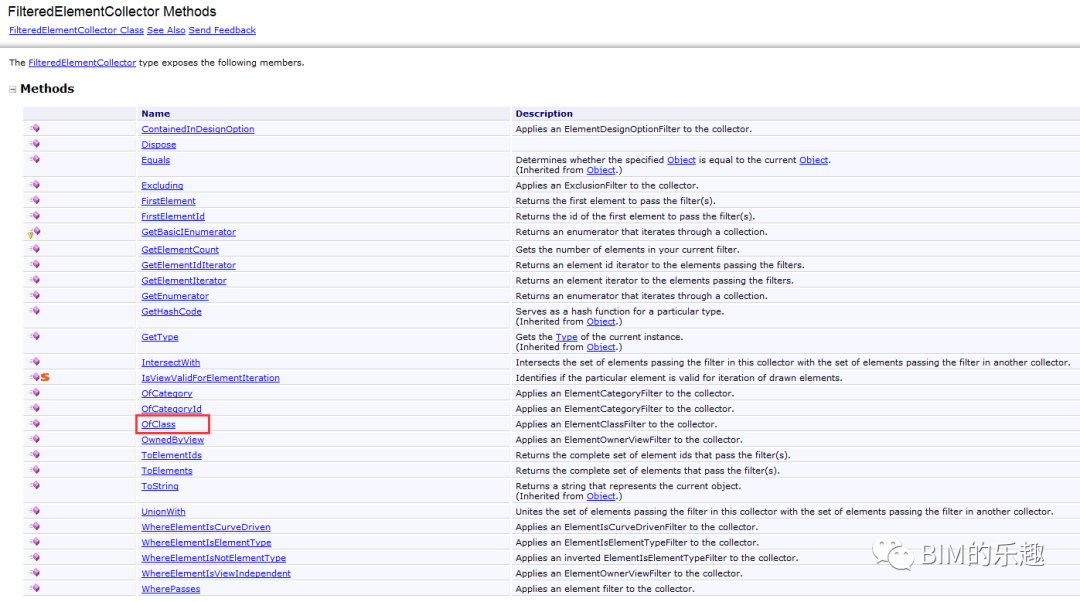Open Object link in GetType inherited note

click(x=601, y=347)
